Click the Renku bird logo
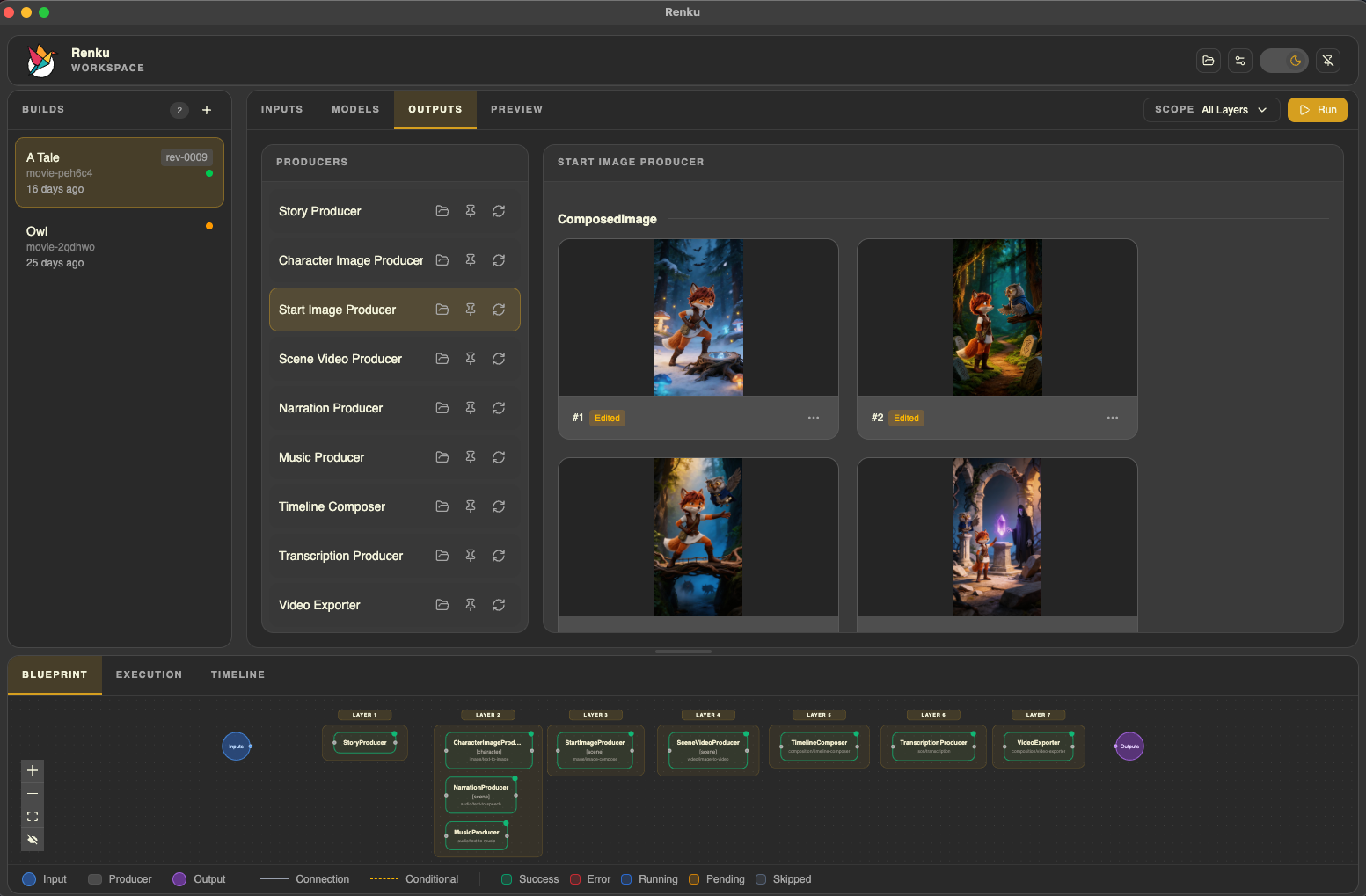The height and width of the screenshot is (896, 1366). coord(40,61)
